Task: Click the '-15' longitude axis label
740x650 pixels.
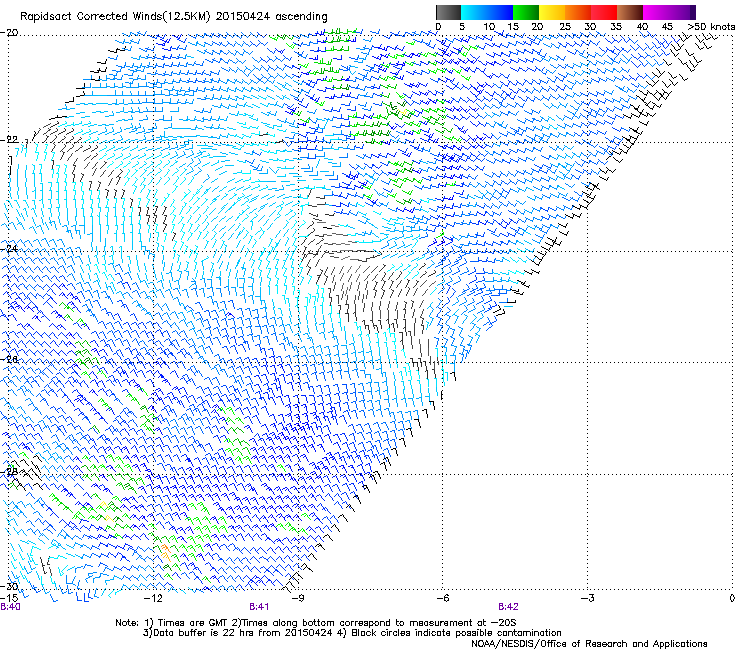Action: click(9, 598)
